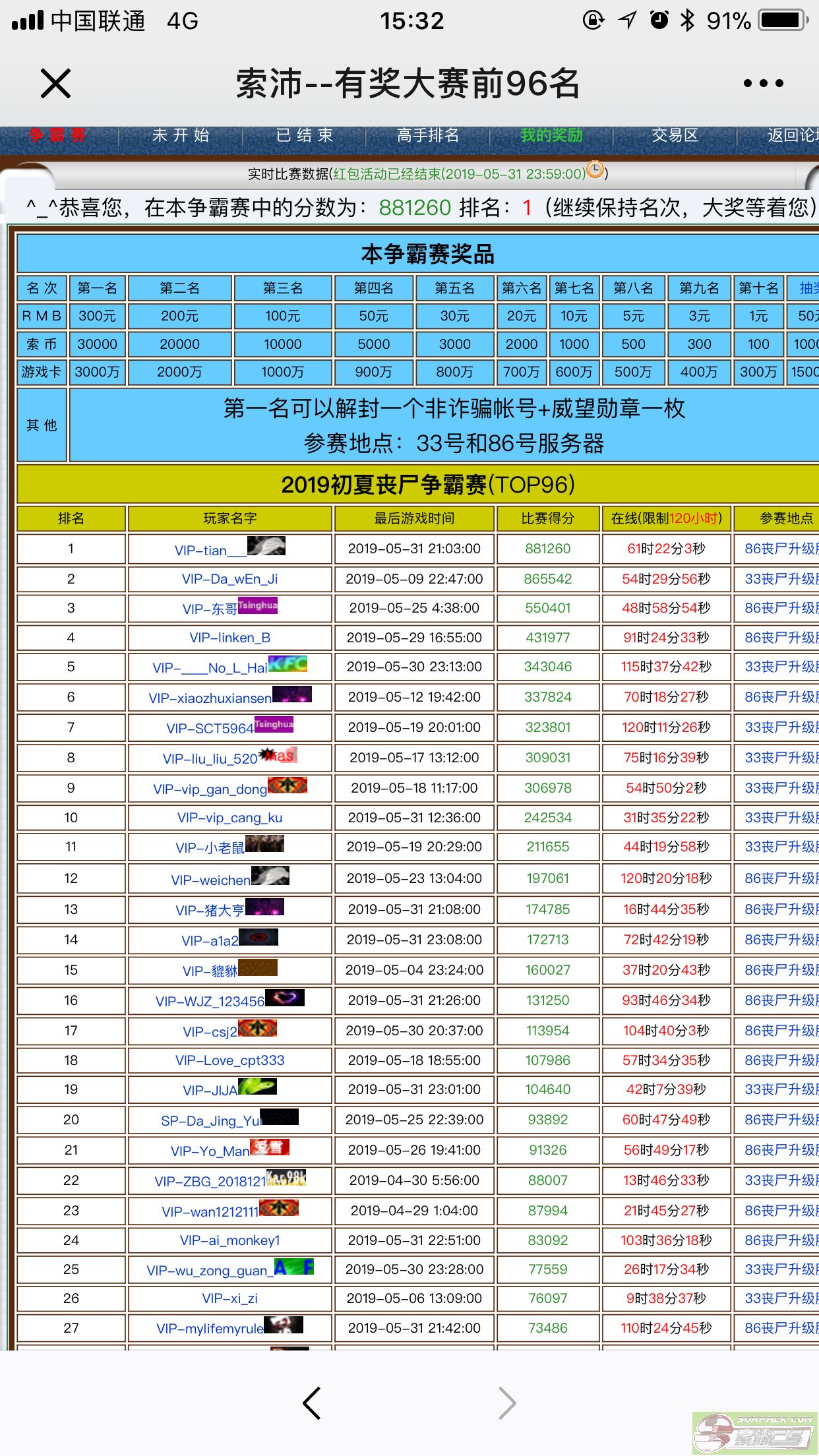Open player link VIP-linken_B
Viewport: 819px width, 1456px height.
point(229,638)
